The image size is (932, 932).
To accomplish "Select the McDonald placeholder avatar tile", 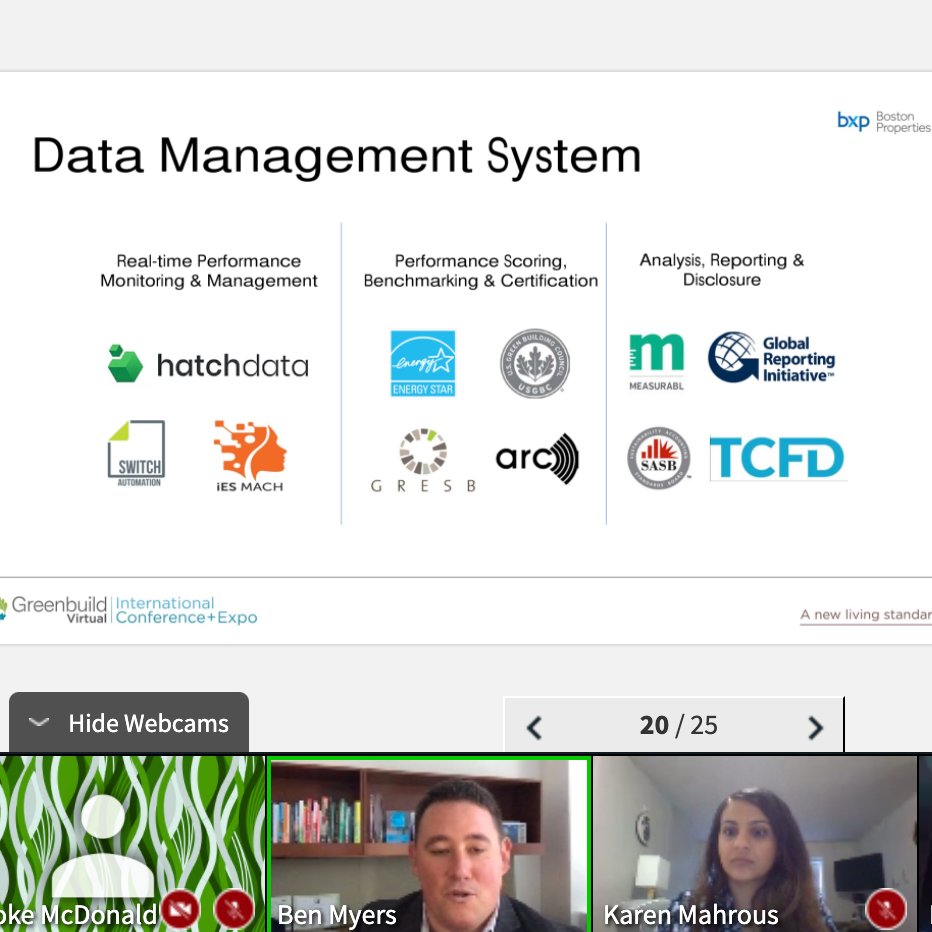I will (x=132, y=843).
